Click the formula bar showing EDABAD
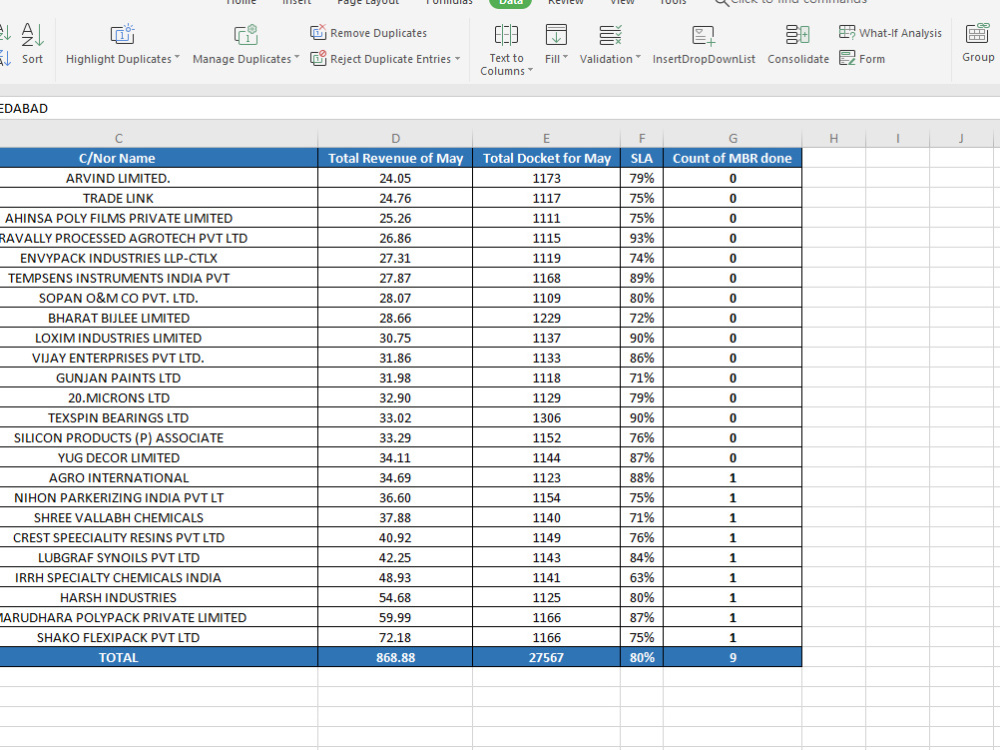Image resolution: width=1000 pixels, height=750 pixels. 500,108
